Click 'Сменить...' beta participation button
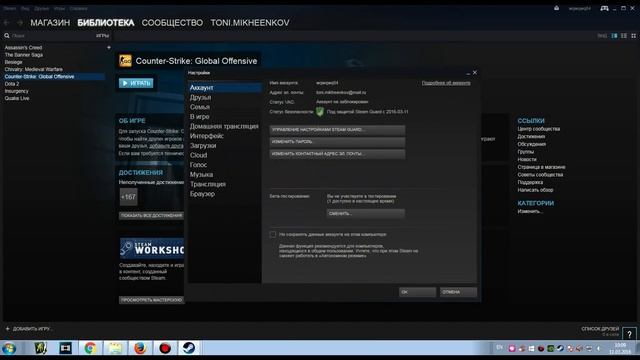 [x=365, y=213]
